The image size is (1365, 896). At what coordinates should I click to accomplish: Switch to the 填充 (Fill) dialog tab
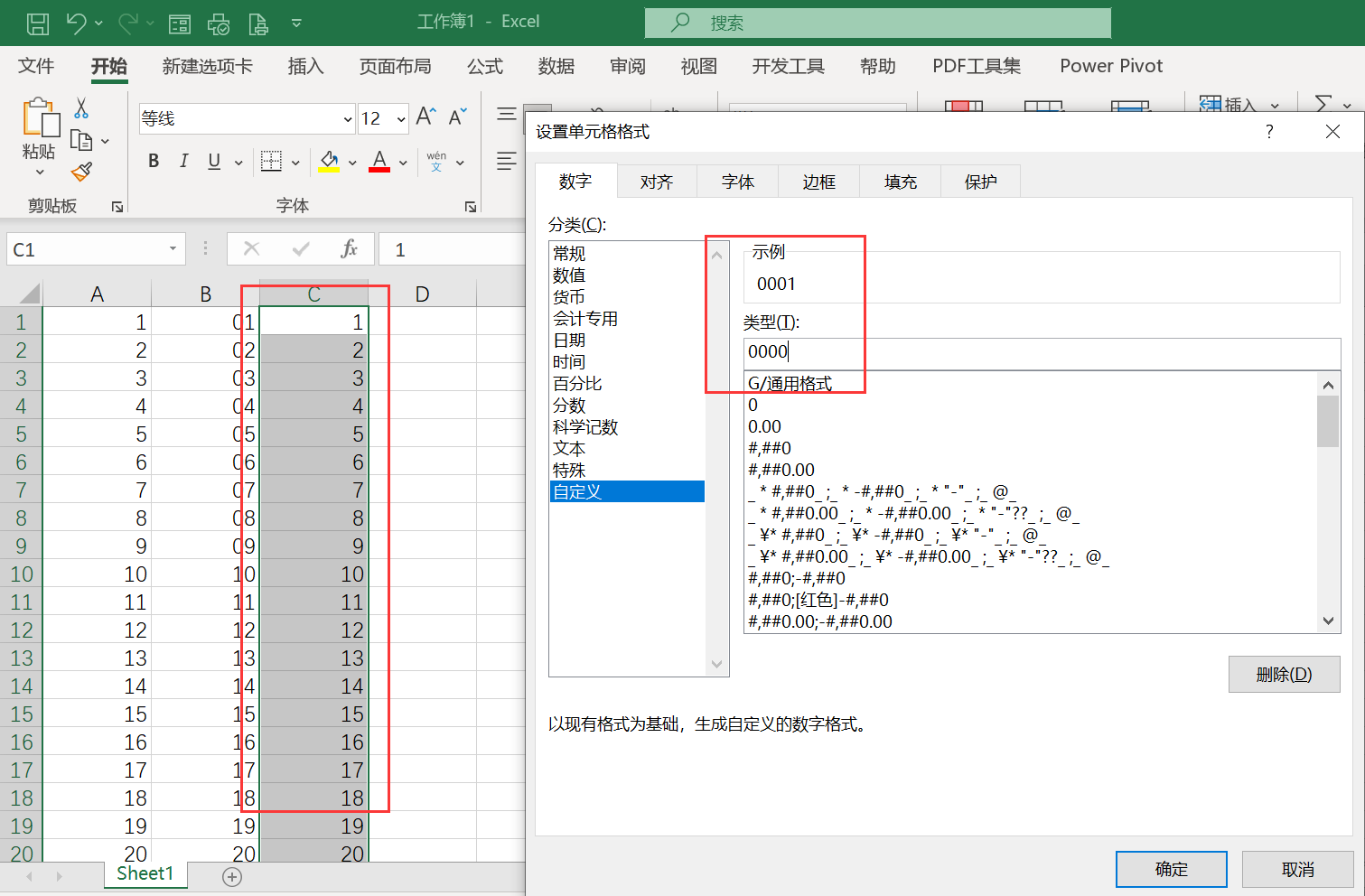pos(901,182)
